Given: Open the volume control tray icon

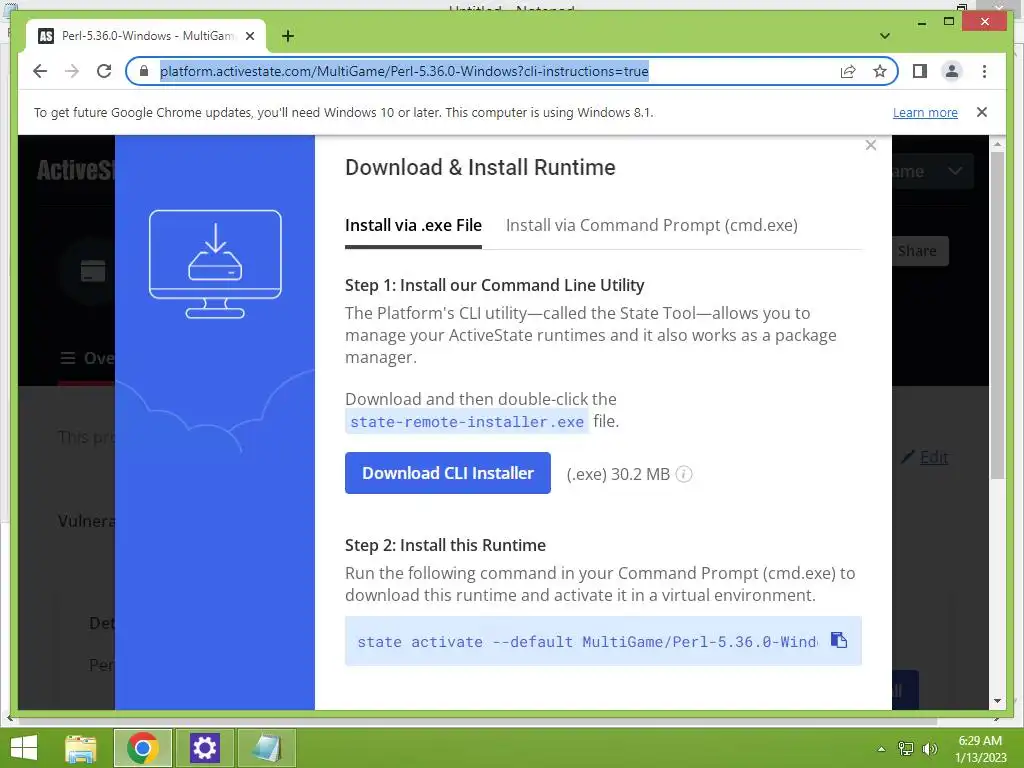Looking at the screenshot, I should [x=930, y=748].
